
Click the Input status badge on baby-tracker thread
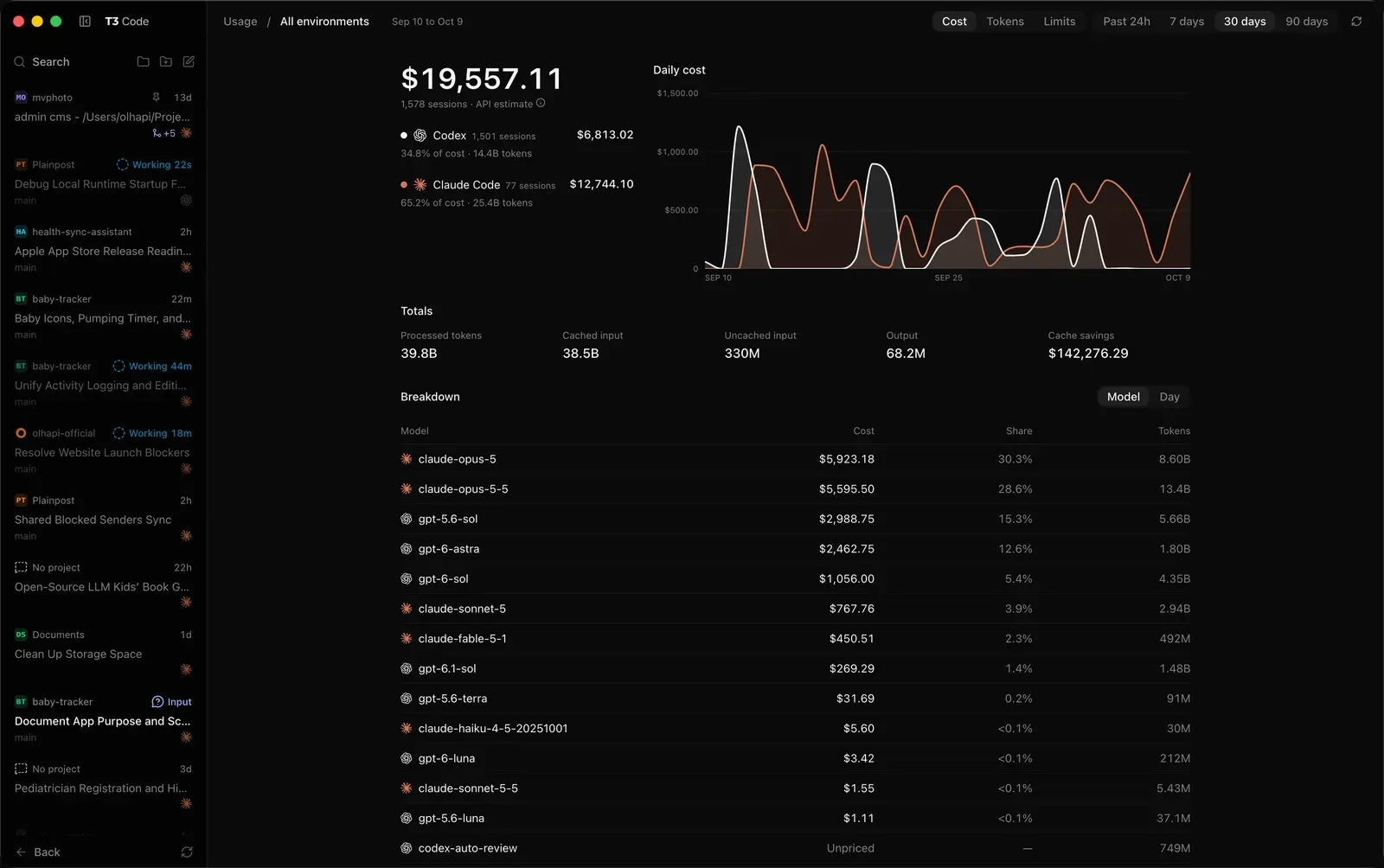click(171, 702)
